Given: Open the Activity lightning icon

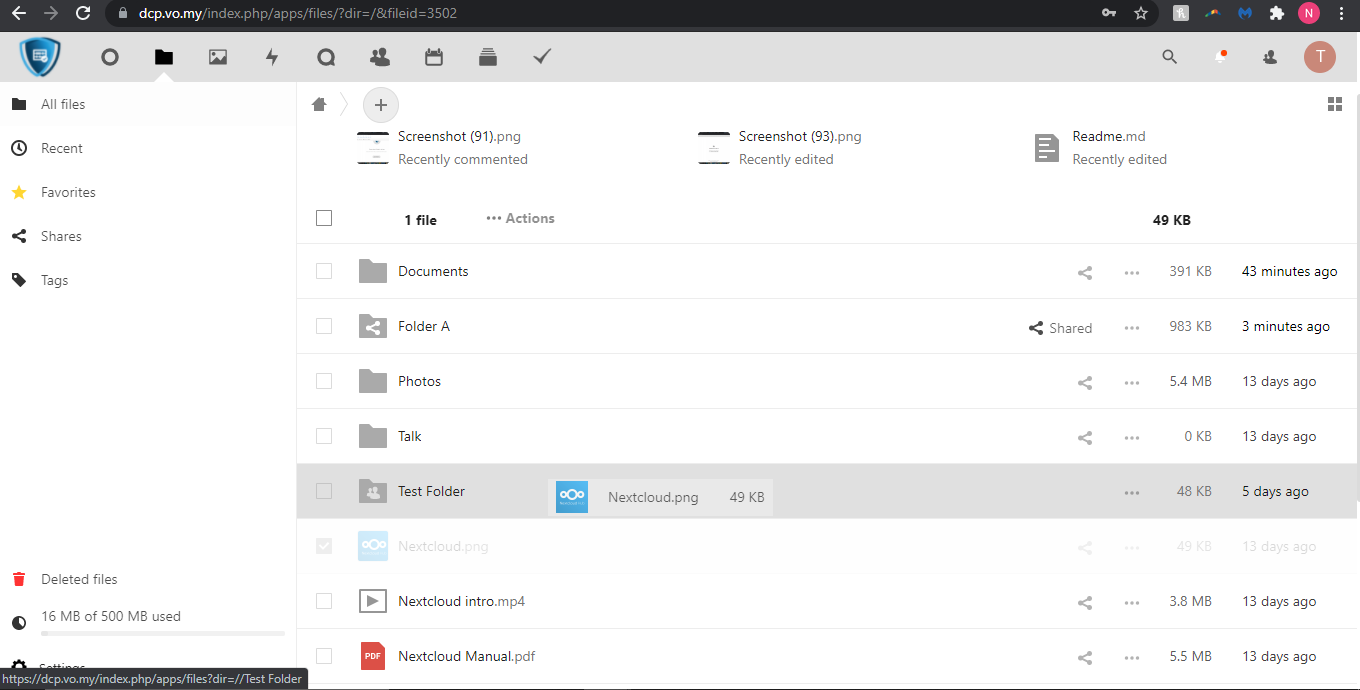Looking at the screenshot, I should coord(272,57).
